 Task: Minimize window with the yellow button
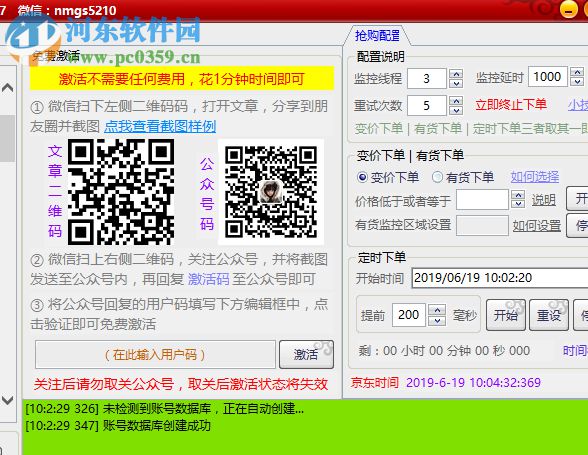(568, 9)
